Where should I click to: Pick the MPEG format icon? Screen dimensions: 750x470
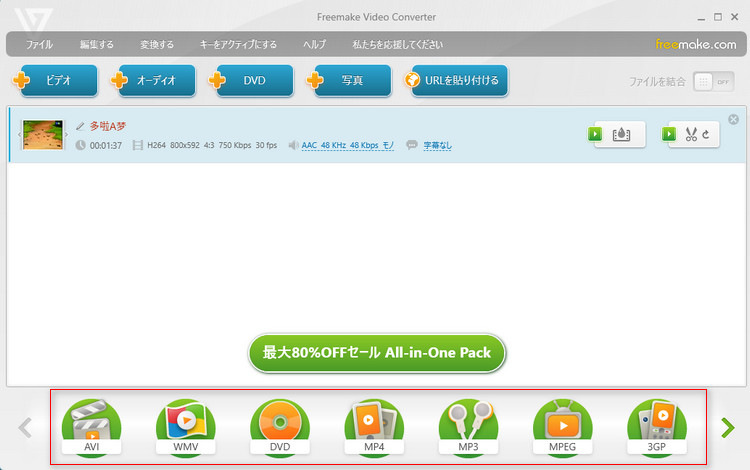tap(563, 427)
